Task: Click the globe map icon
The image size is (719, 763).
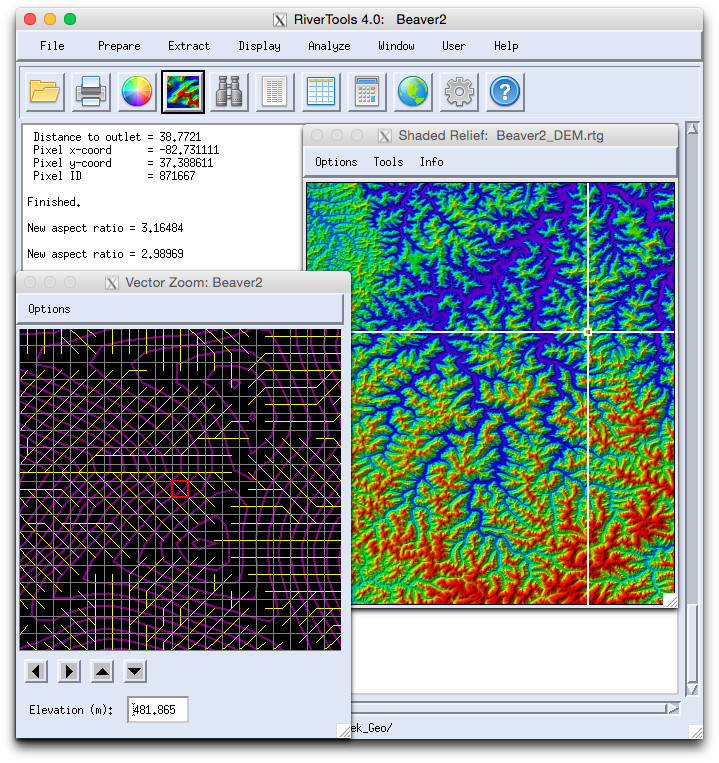Action: click(x=413, y=93)
